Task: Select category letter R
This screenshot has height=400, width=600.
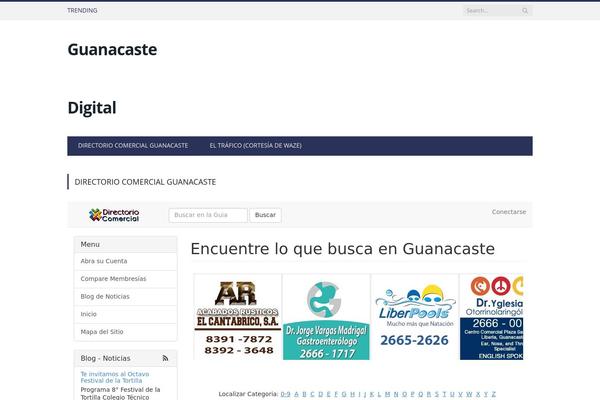Action: point(429,394)
